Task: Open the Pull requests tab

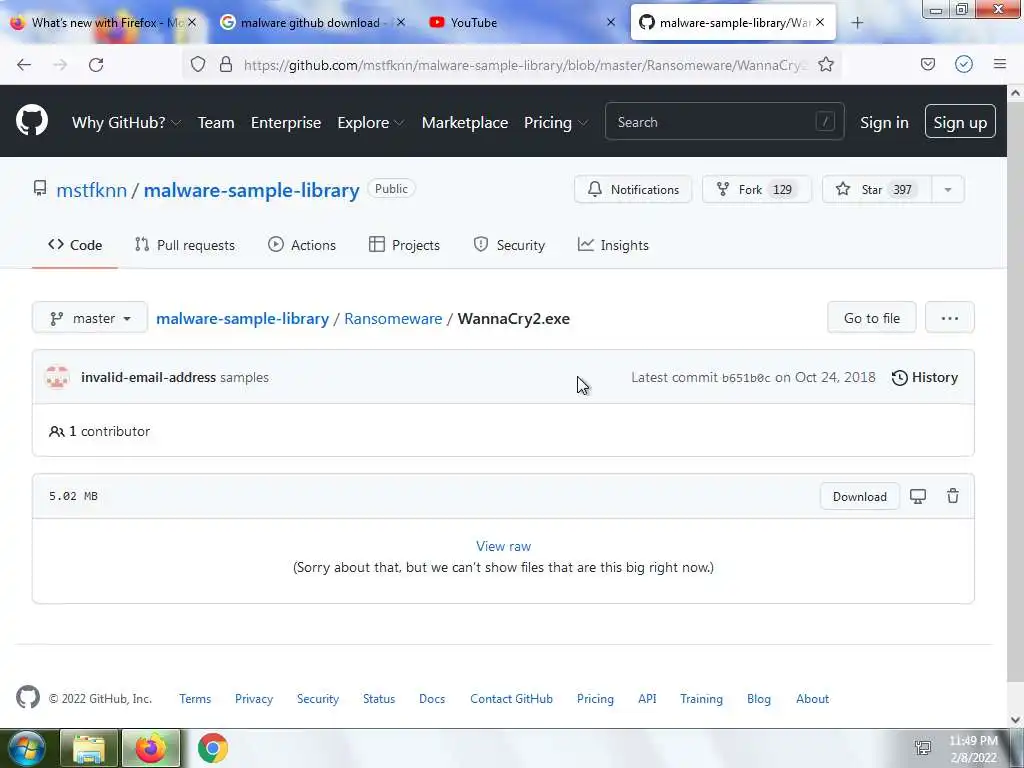Action: [x=185, y=245]
